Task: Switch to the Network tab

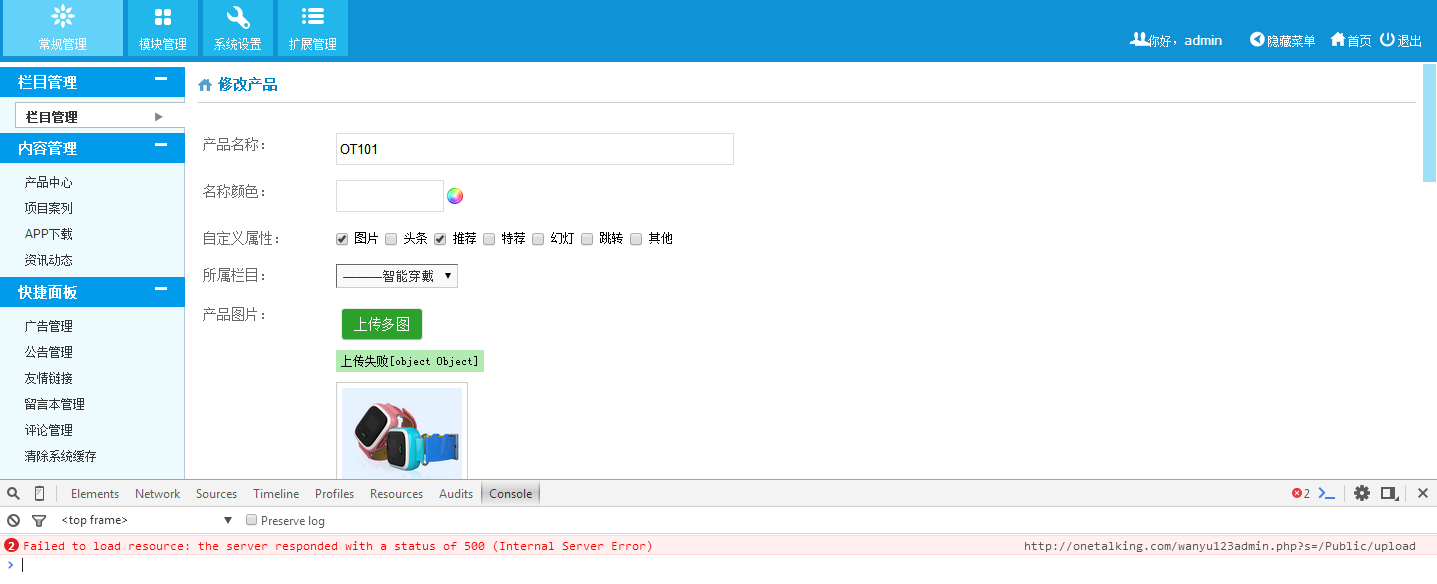Action: 158,494
